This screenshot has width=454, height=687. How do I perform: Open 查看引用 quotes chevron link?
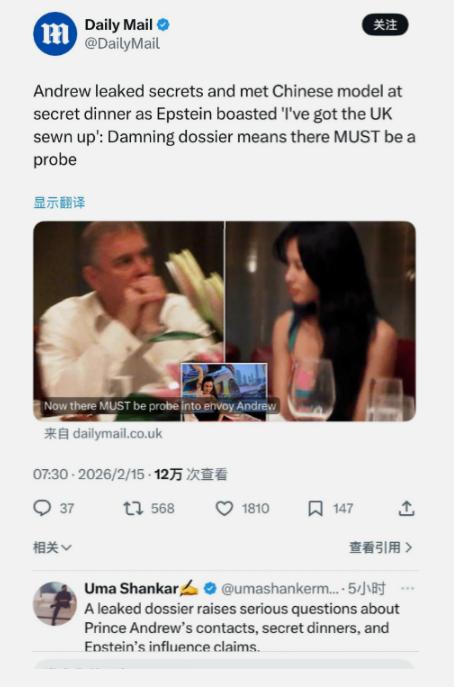coord(380,547)
